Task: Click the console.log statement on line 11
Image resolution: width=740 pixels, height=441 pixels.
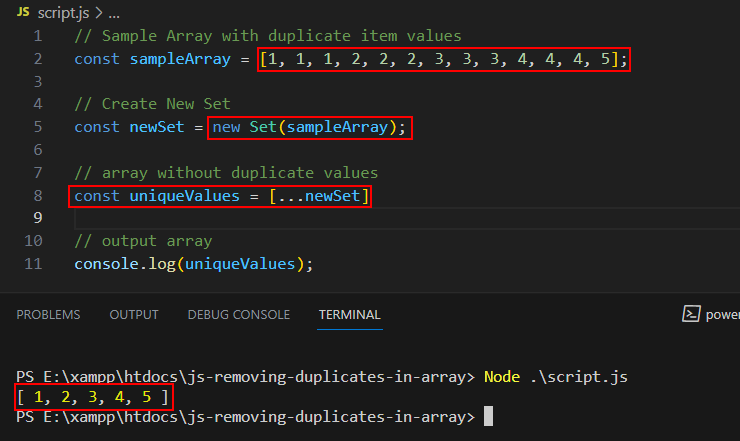Action: click(193, 264)
